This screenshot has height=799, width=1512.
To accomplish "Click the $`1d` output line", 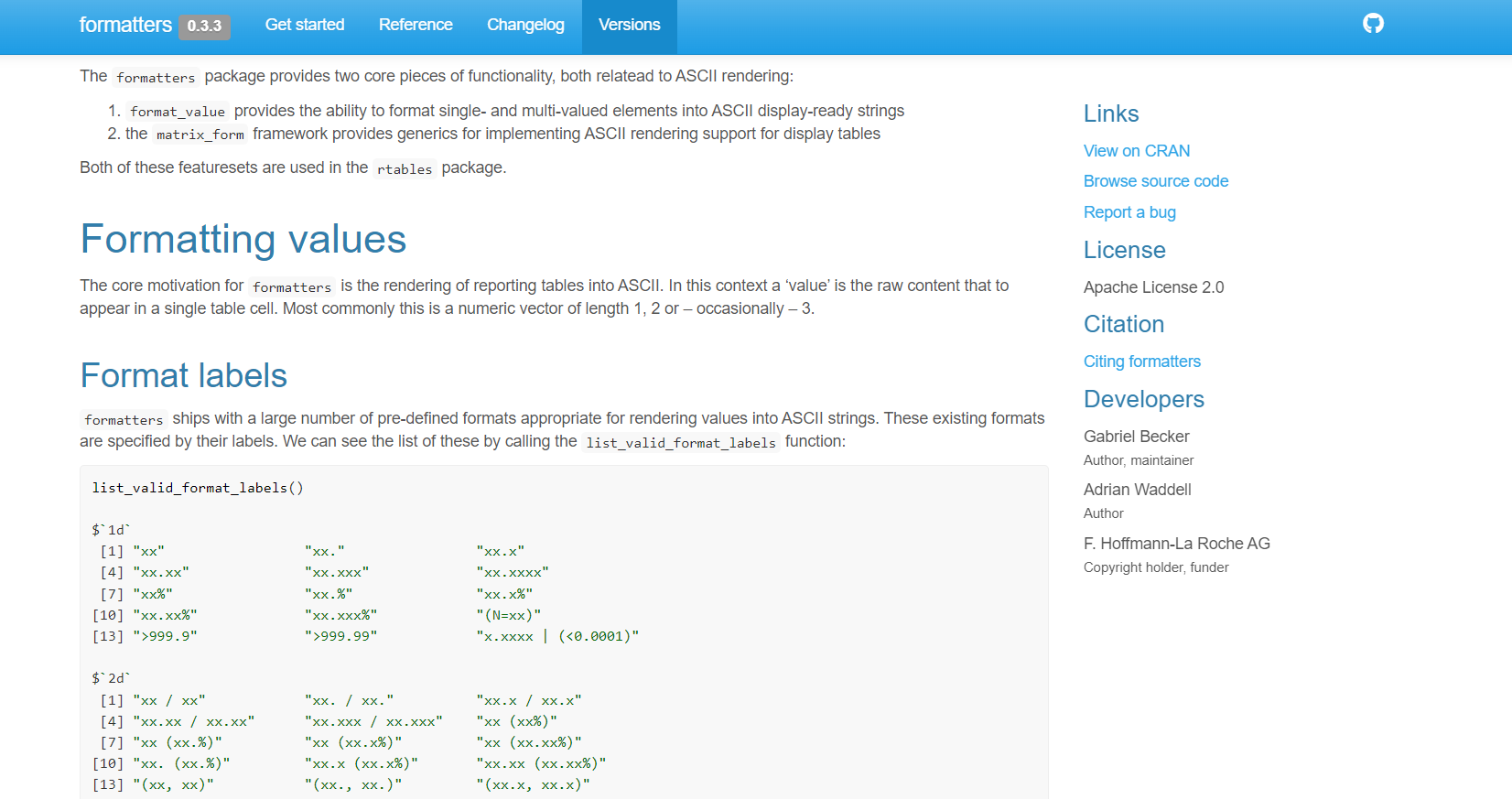I will point(112,530).
